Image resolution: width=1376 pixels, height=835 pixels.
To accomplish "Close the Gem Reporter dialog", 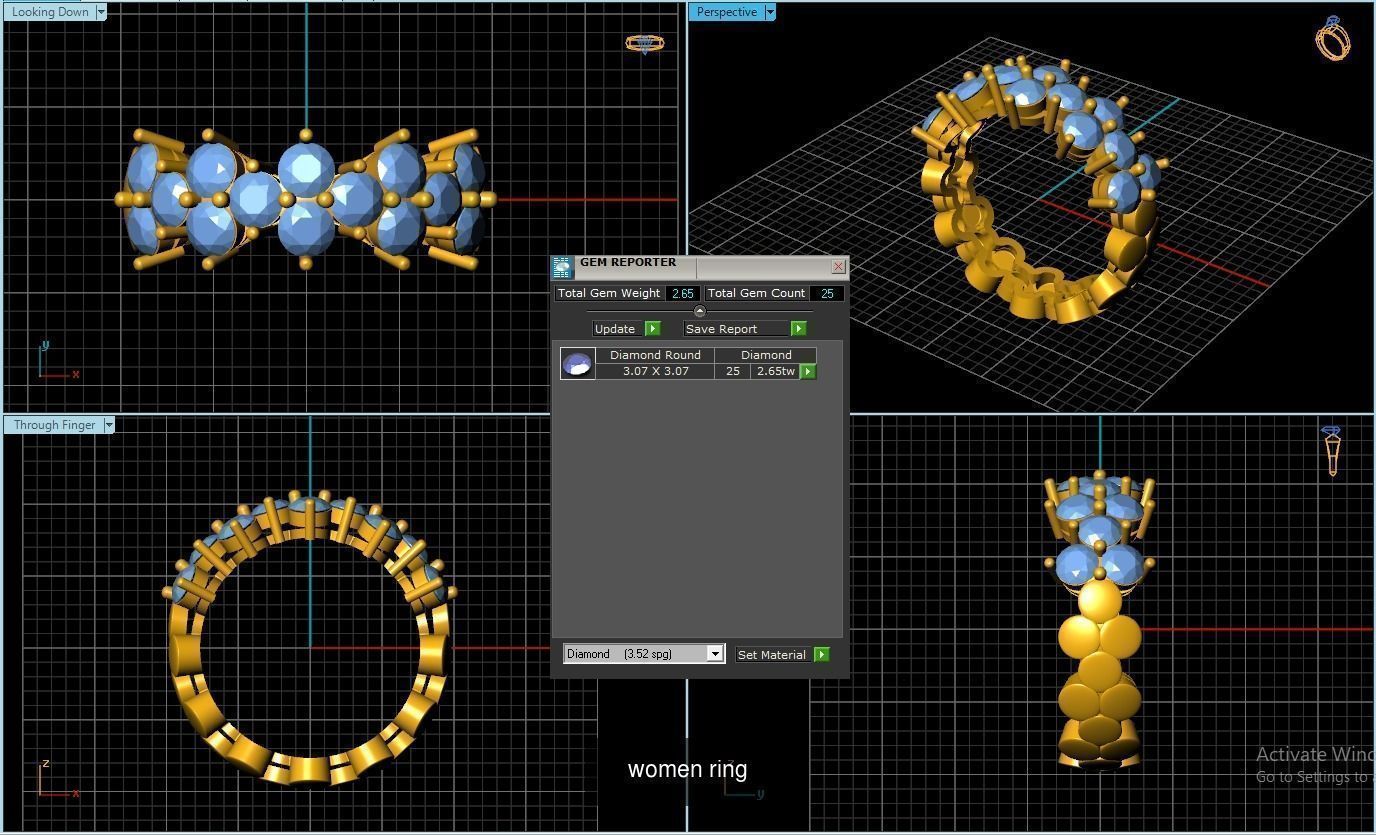I will click(838, 266).
